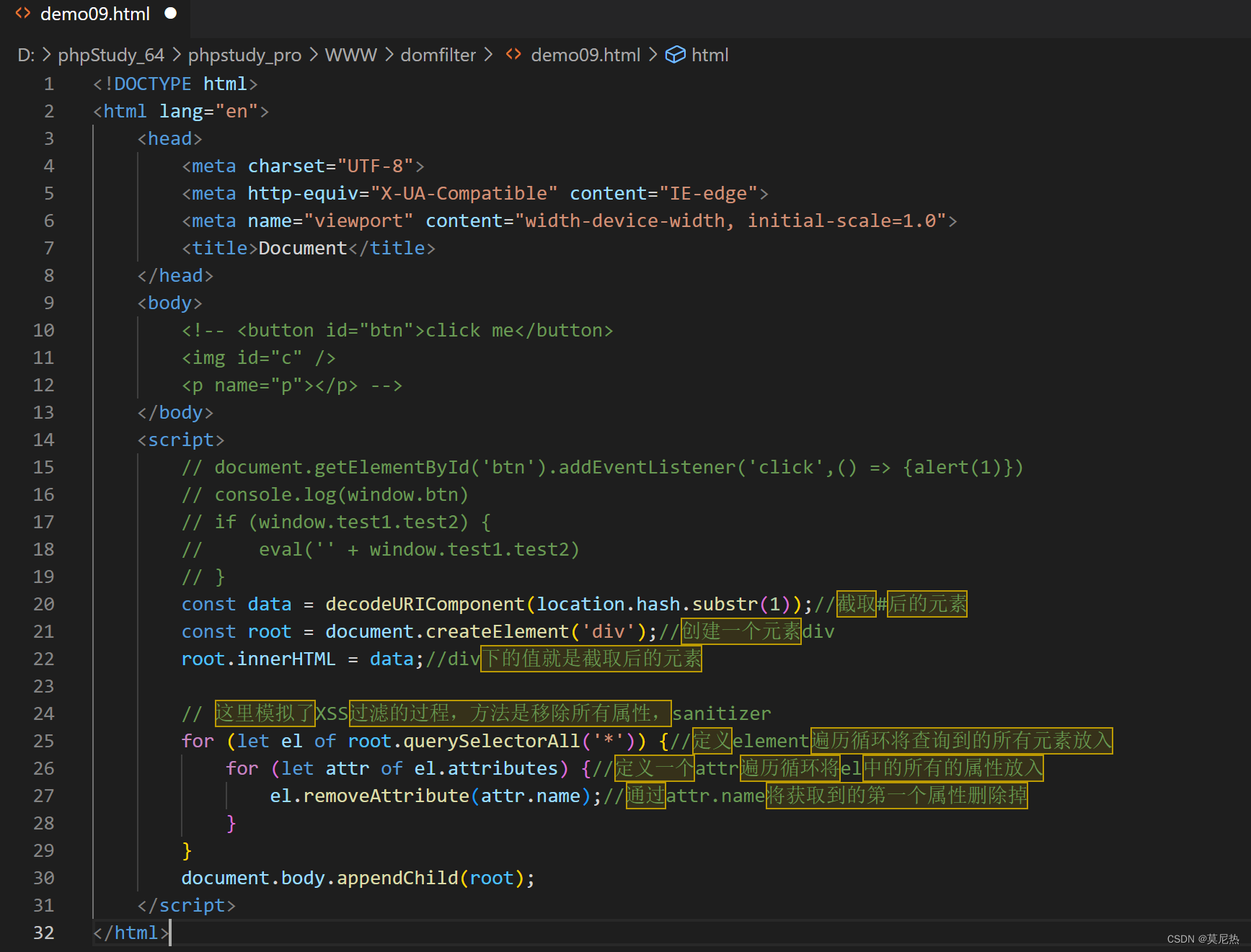This screenshot has width=1251, height=952.
Task: Click 'decodeURIComponent' function call
Action: pos(425,605)
